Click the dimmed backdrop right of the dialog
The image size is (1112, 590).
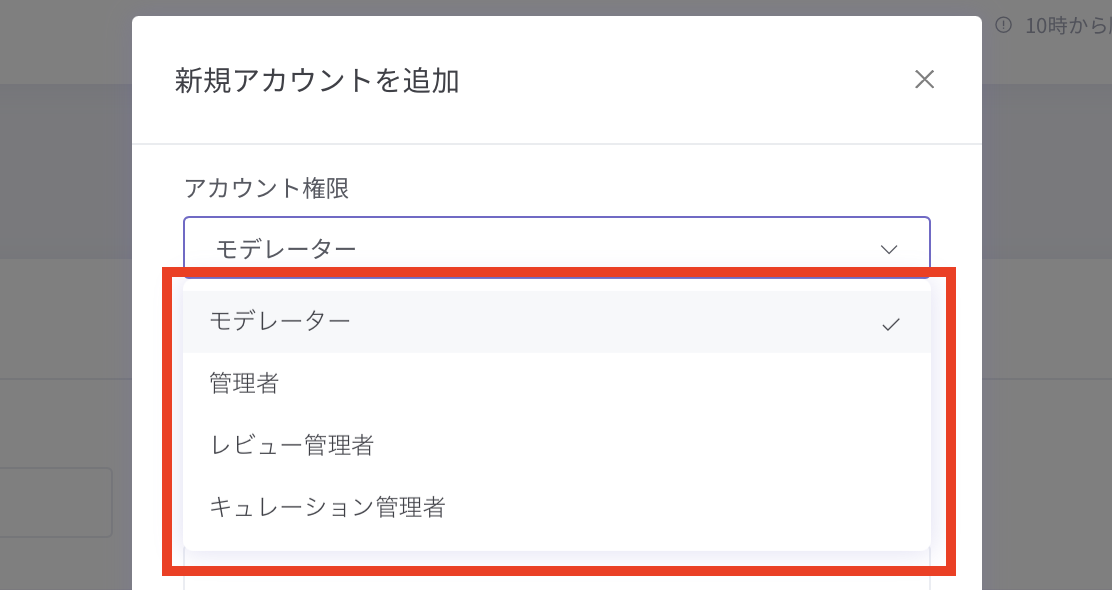point(1045,300)
